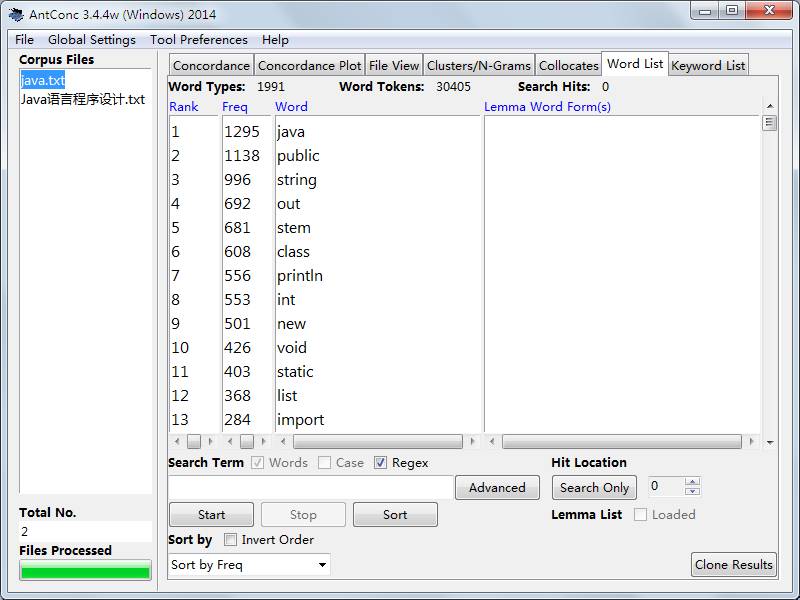
Task: Click the Clone Results button
Action: tap(734, 565)
